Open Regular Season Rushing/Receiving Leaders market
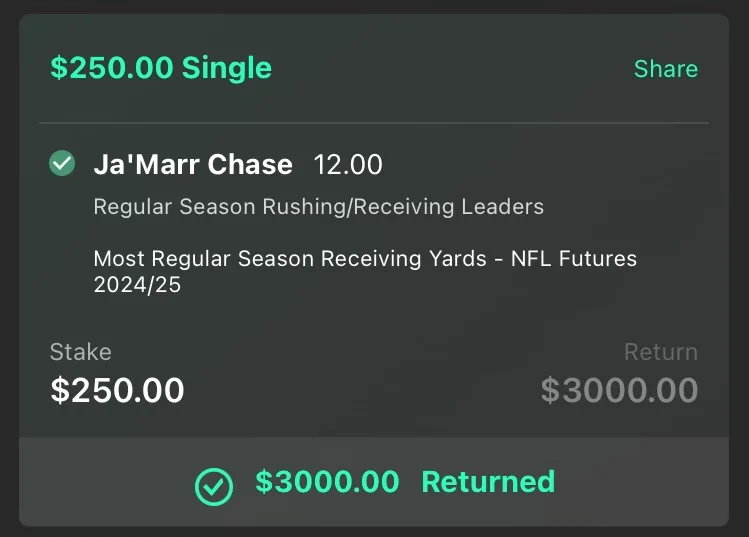This screenshot has height=537, width=749. [x=319, y=207]
